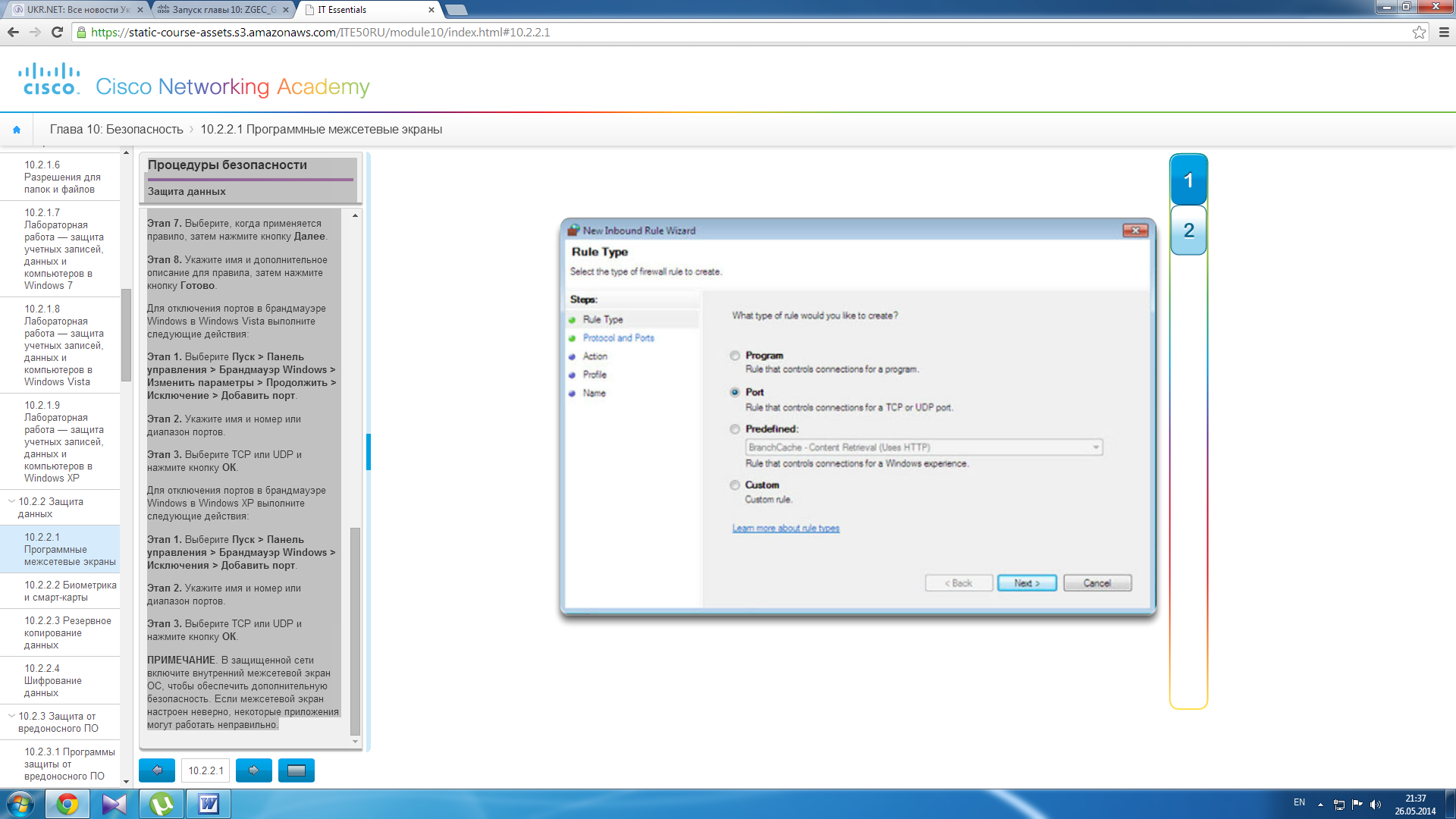Show hidden system tray icons
This screenshot has height=819, width=1456.
click(x=1320, y=805)
